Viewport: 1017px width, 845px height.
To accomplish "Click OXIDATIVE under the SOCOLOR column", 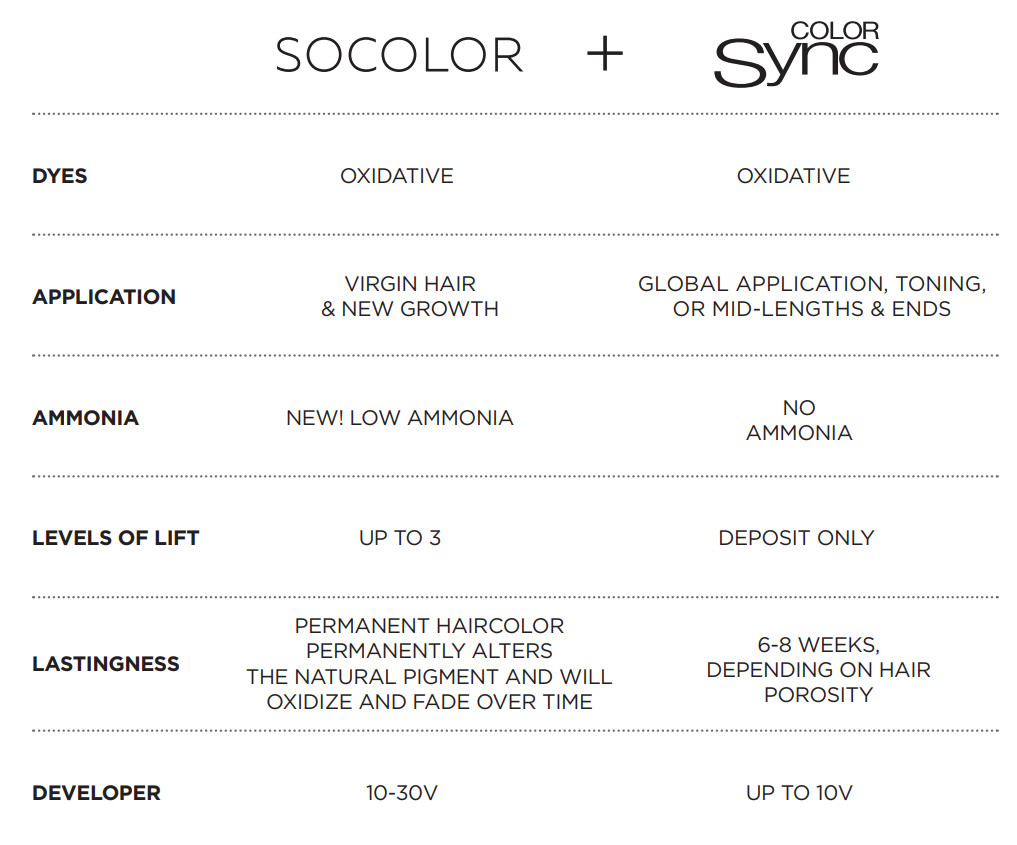I will click(x=397, y=176).
